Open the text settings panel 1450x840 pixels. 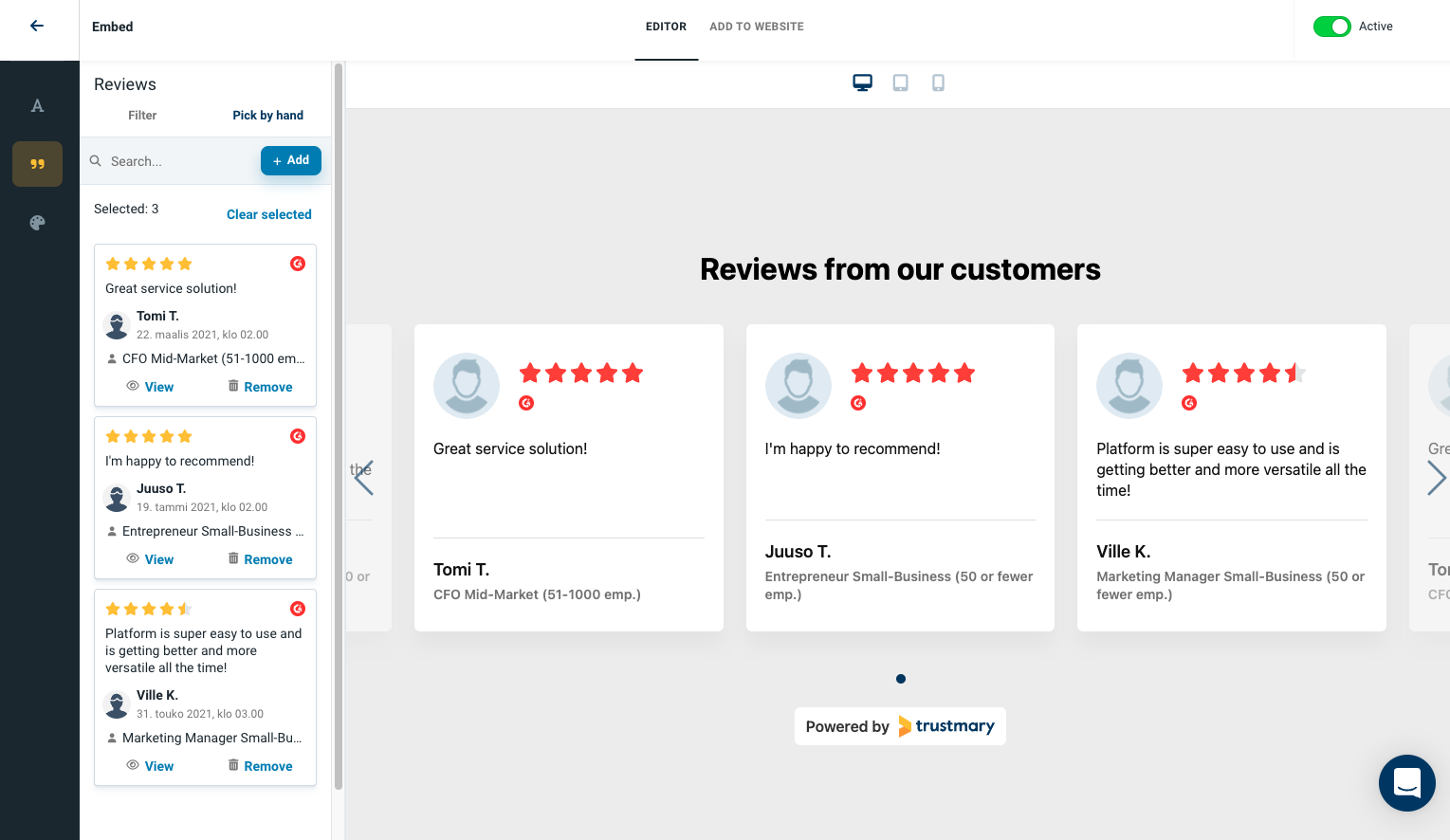[37, 105]
